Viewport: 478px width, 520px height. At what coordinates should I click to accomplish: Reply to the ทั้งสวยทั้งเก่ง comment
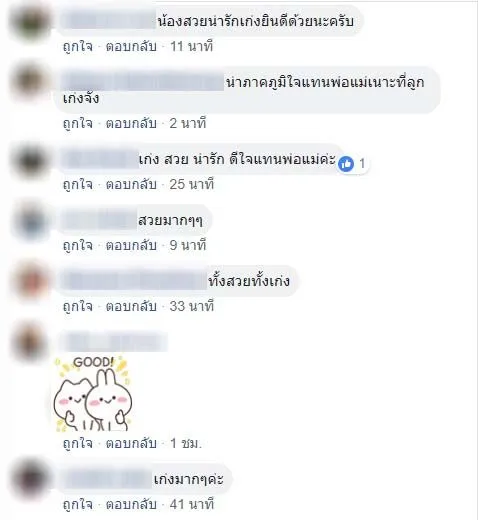click(131, 306)
